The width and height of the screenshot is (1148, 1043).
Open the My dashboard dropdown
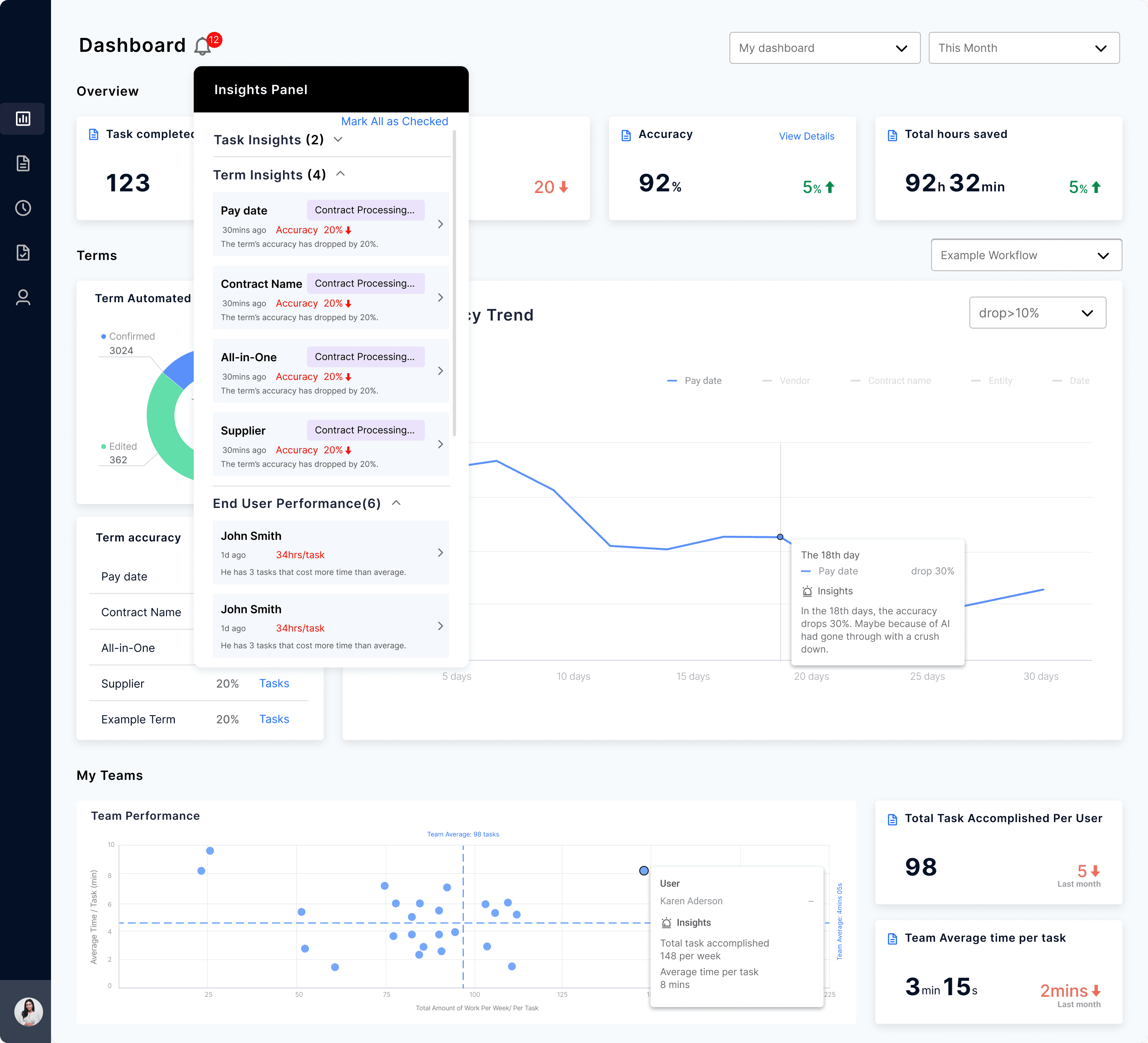click(x=825, y=48)
